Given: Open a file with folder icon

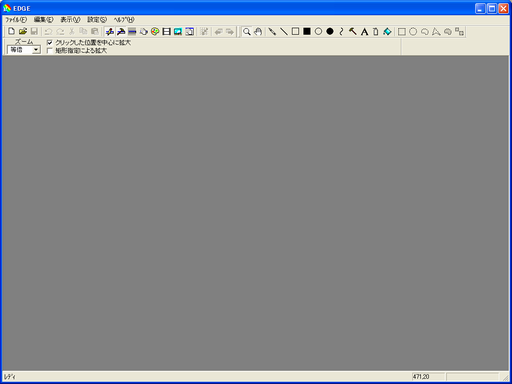Looking at the screenshot, I should [x=23, y=31].
